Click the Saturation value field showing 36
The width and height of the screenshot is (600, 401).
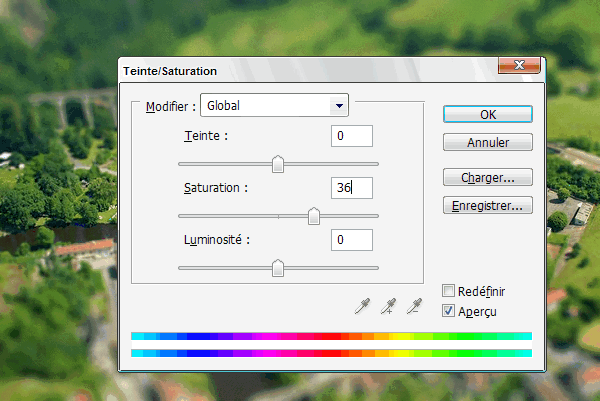(x=352, y=188)
